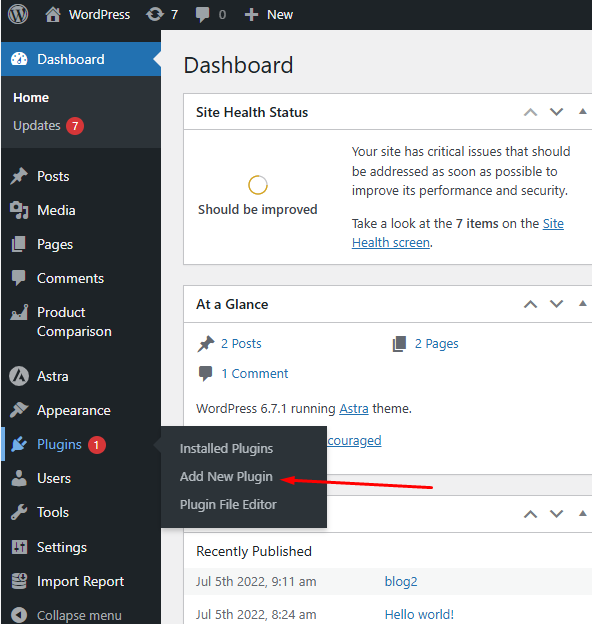Open the Hello world! post link
Image resolution: width=592 pixels, height=624 pixels.
[x=419, y=614]
